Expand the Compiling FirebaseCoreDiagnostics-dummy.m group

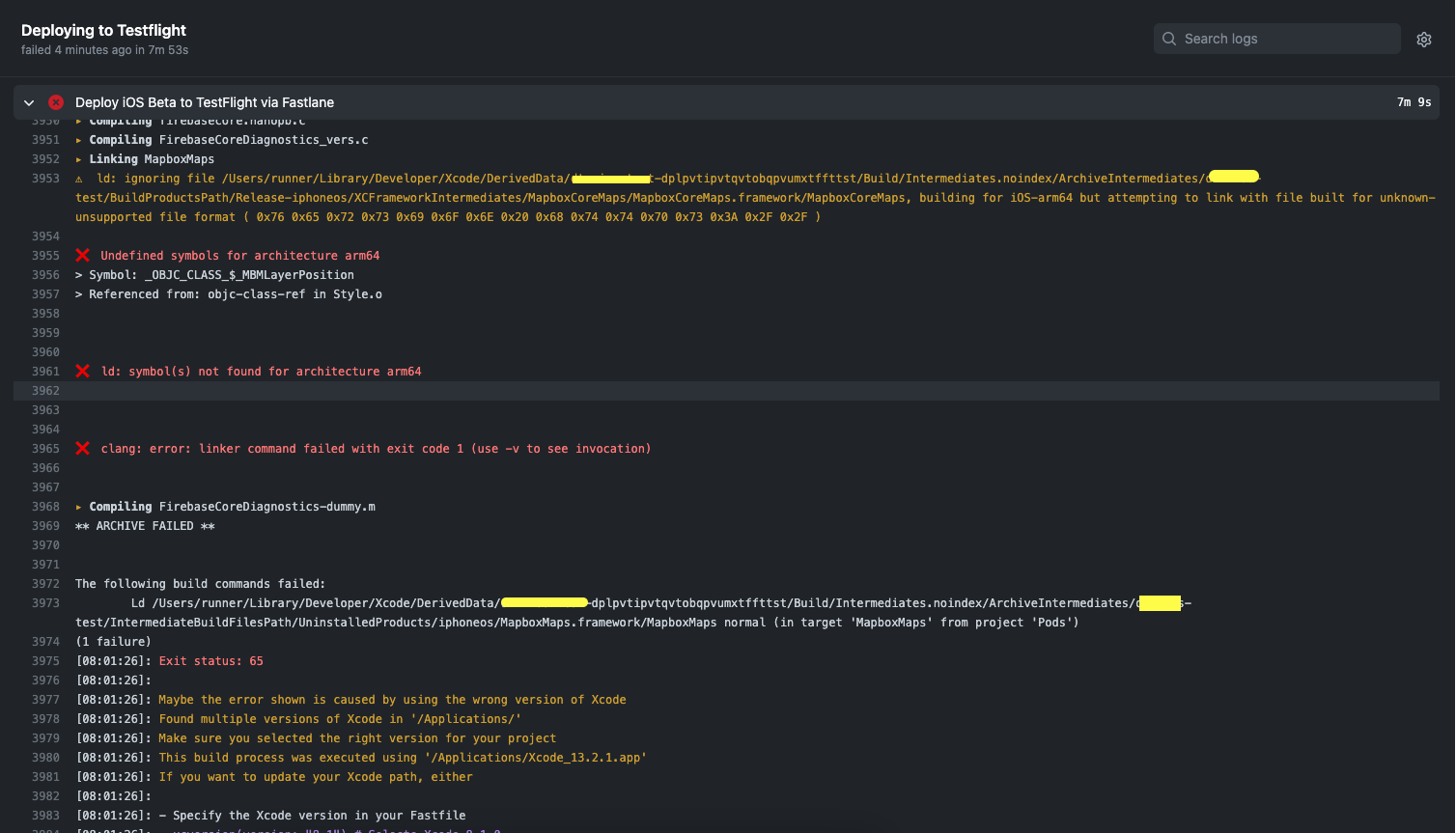pyautogui.click(x=78, y=506)
